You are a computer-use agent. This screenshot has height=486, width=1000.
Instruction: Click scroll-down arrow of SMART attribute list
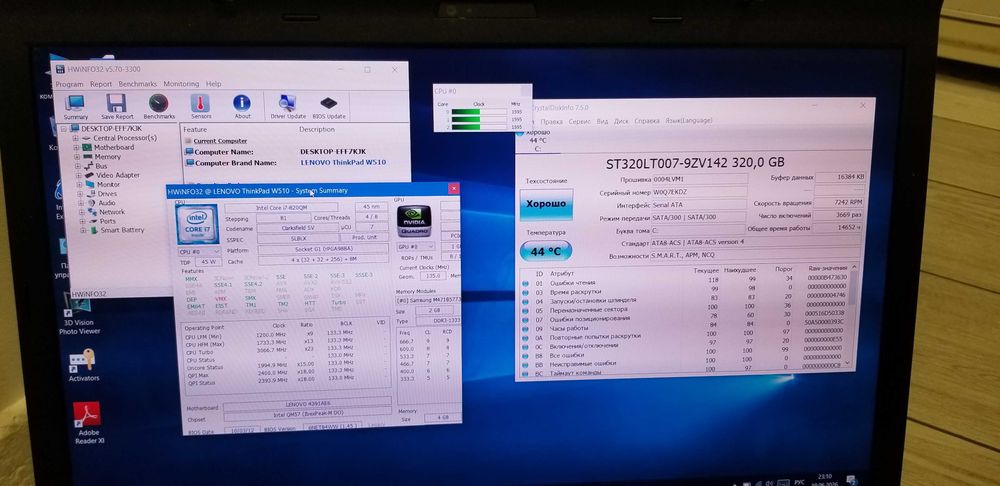(848, 362)
